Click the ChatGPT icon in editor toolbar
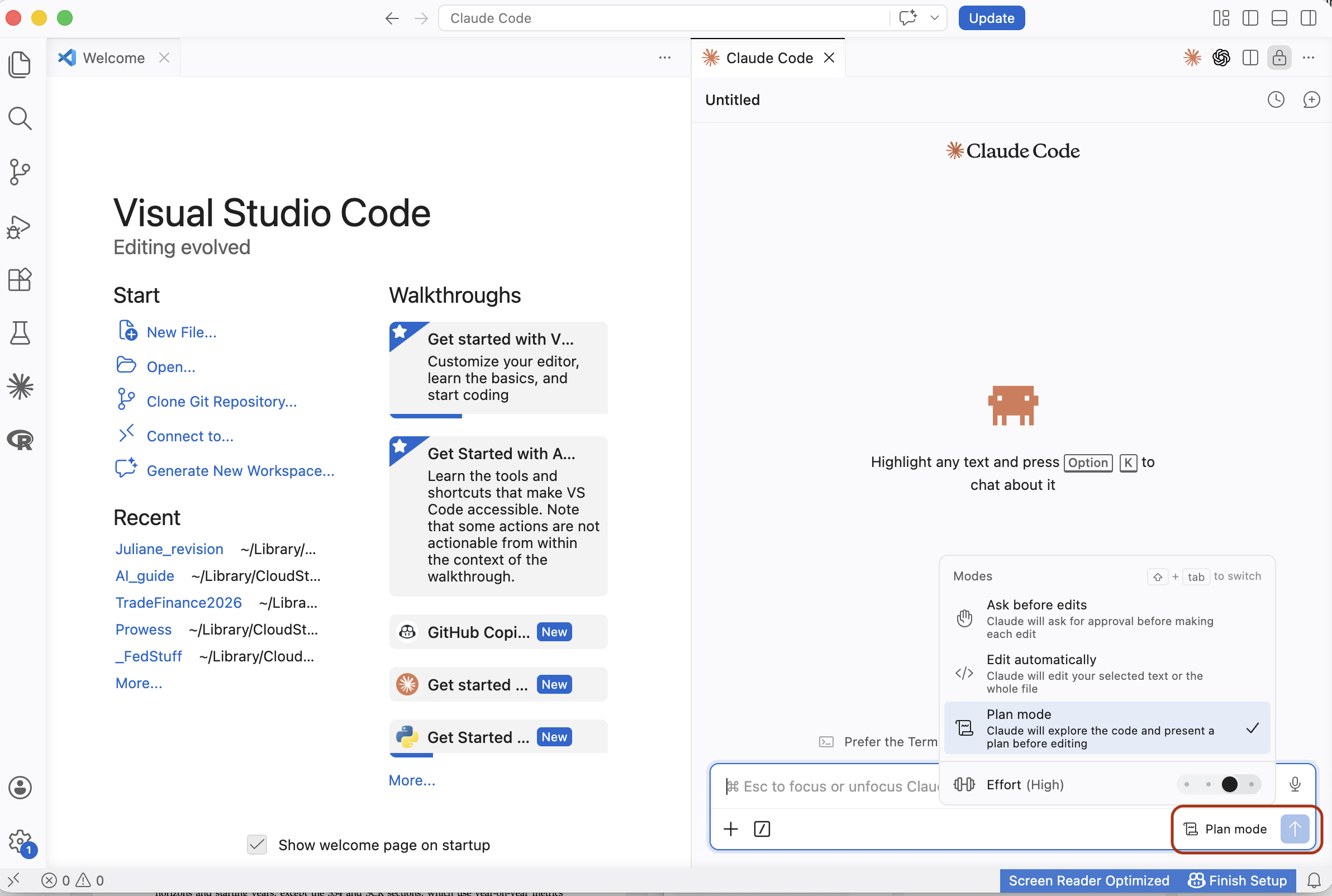Screen dimensions: 1332x896 1221,58
